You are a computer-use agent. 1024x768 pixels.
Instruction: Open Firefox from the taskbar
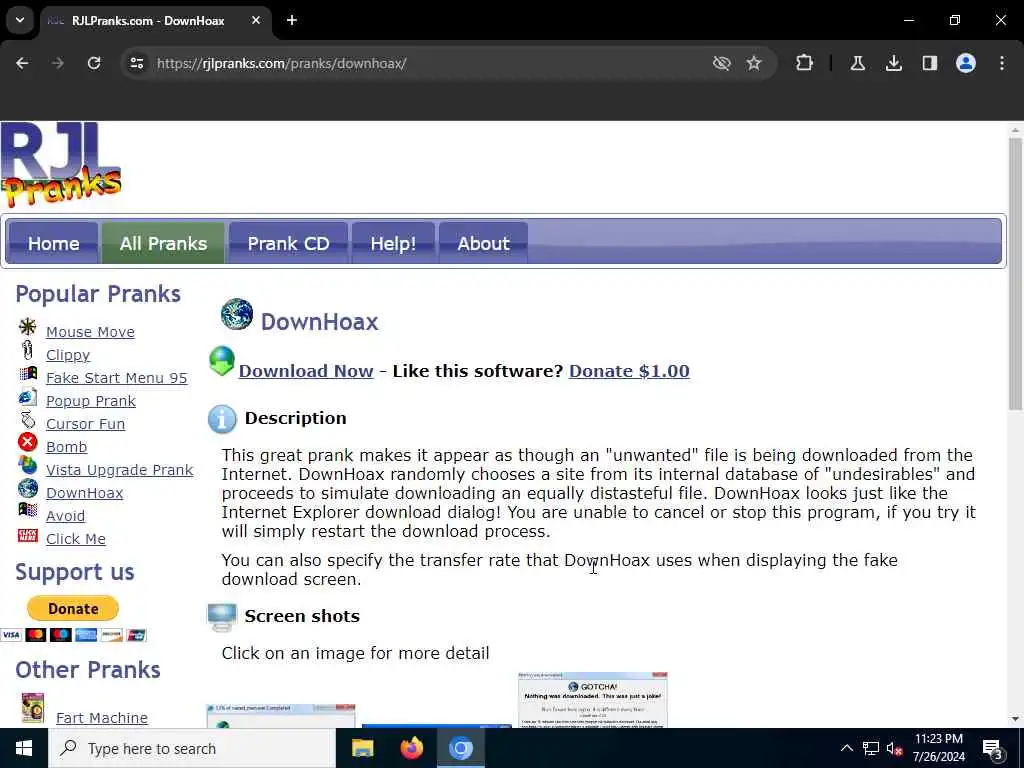pos(411,748)
